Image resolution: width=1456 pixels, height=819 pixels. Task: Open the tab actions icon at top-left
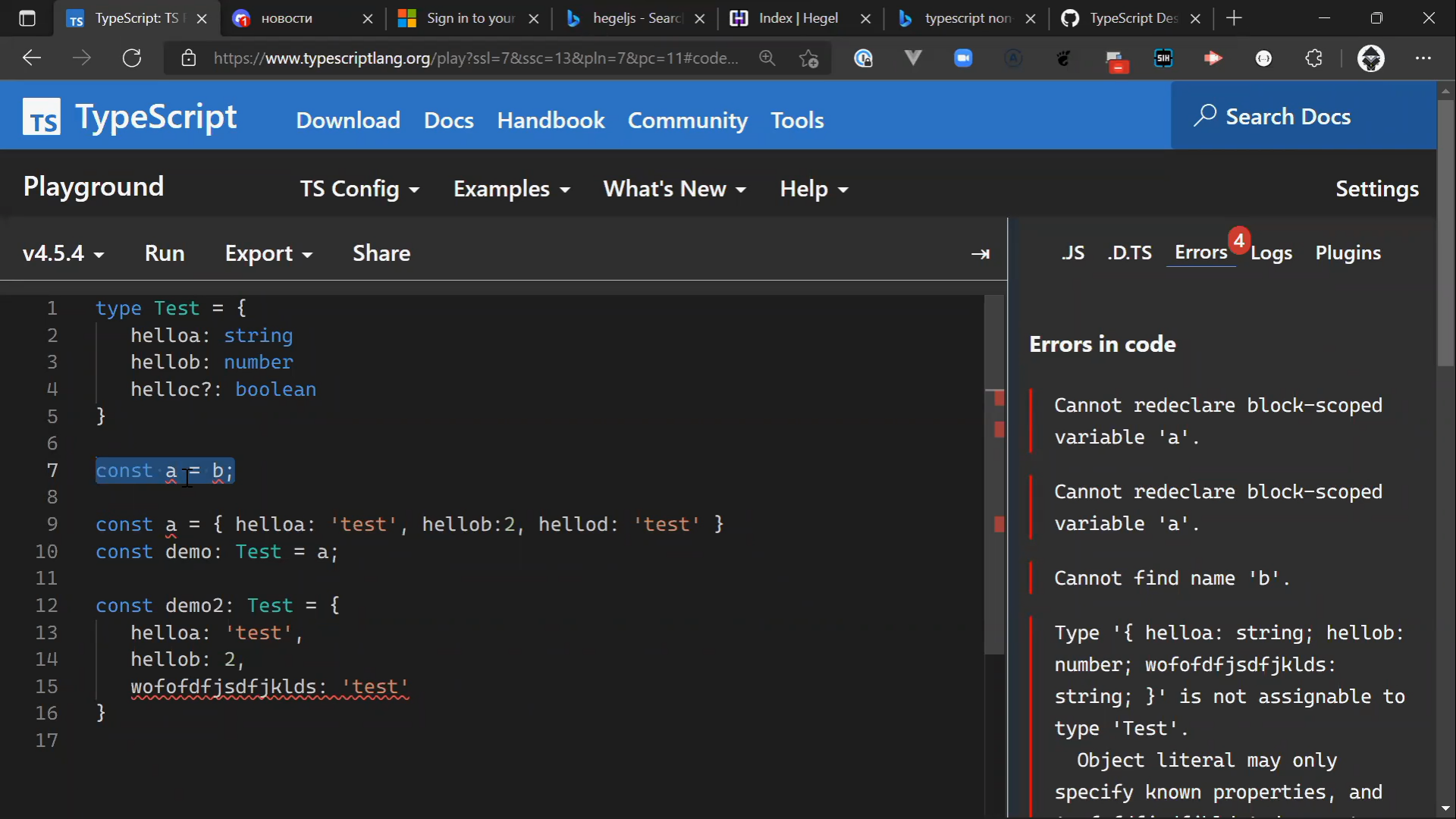(x=27, y=18)
